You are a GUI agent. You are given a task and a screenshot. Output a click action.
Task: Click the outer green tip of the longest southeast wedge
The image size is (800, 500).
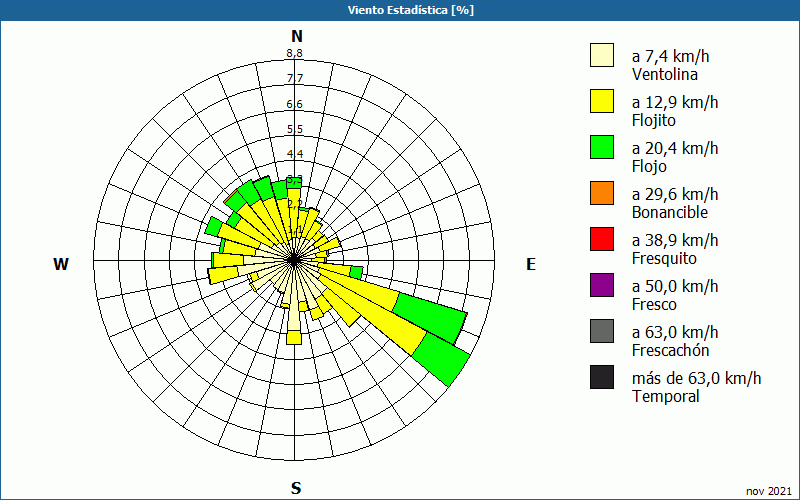tap(442, 360)
